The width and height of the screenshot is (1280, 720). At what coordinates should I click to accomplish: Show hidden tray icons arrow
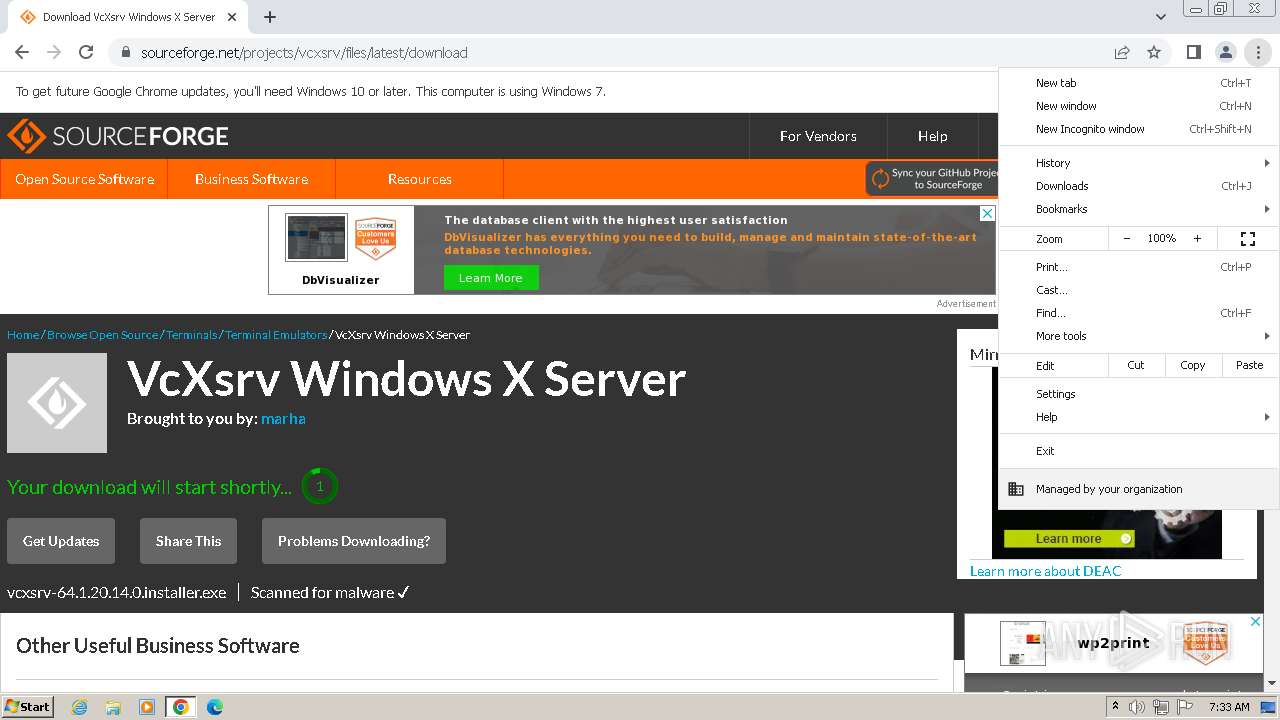coord(1116,707)
